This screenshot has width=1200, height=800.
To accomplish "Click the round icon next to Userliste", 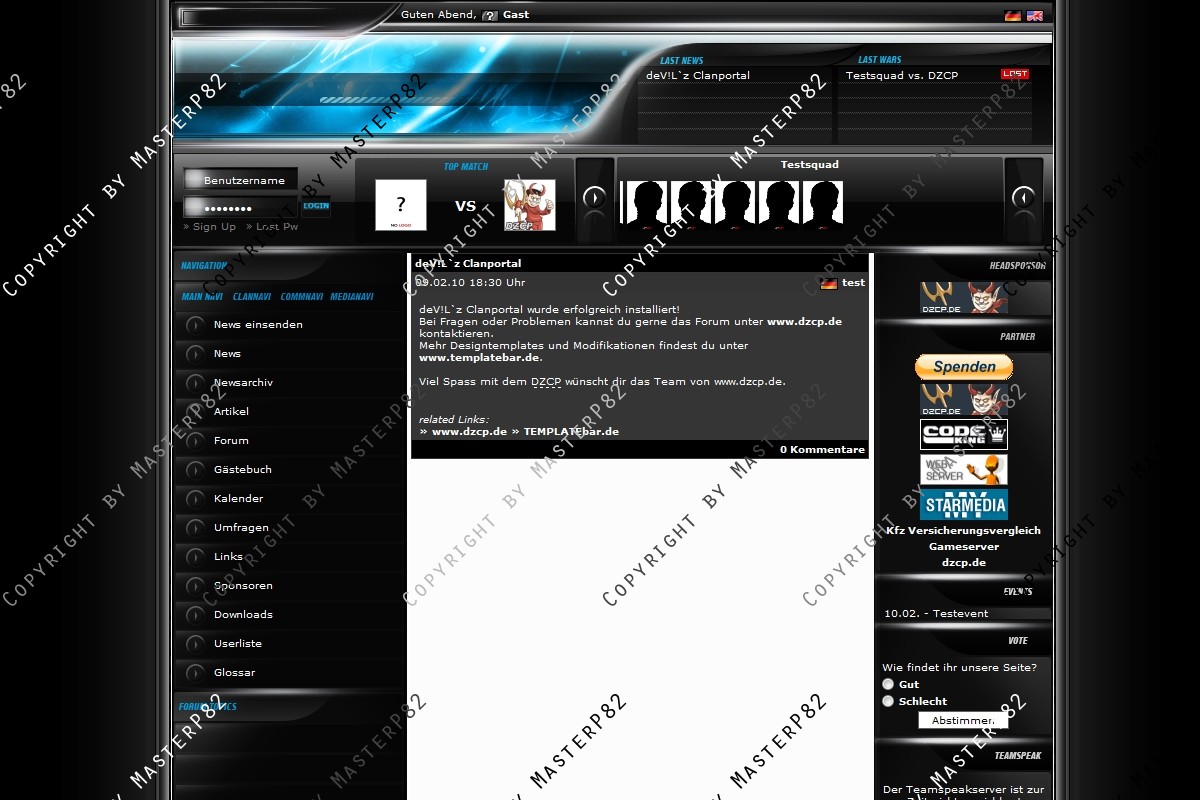I will [x=195, y=644].
